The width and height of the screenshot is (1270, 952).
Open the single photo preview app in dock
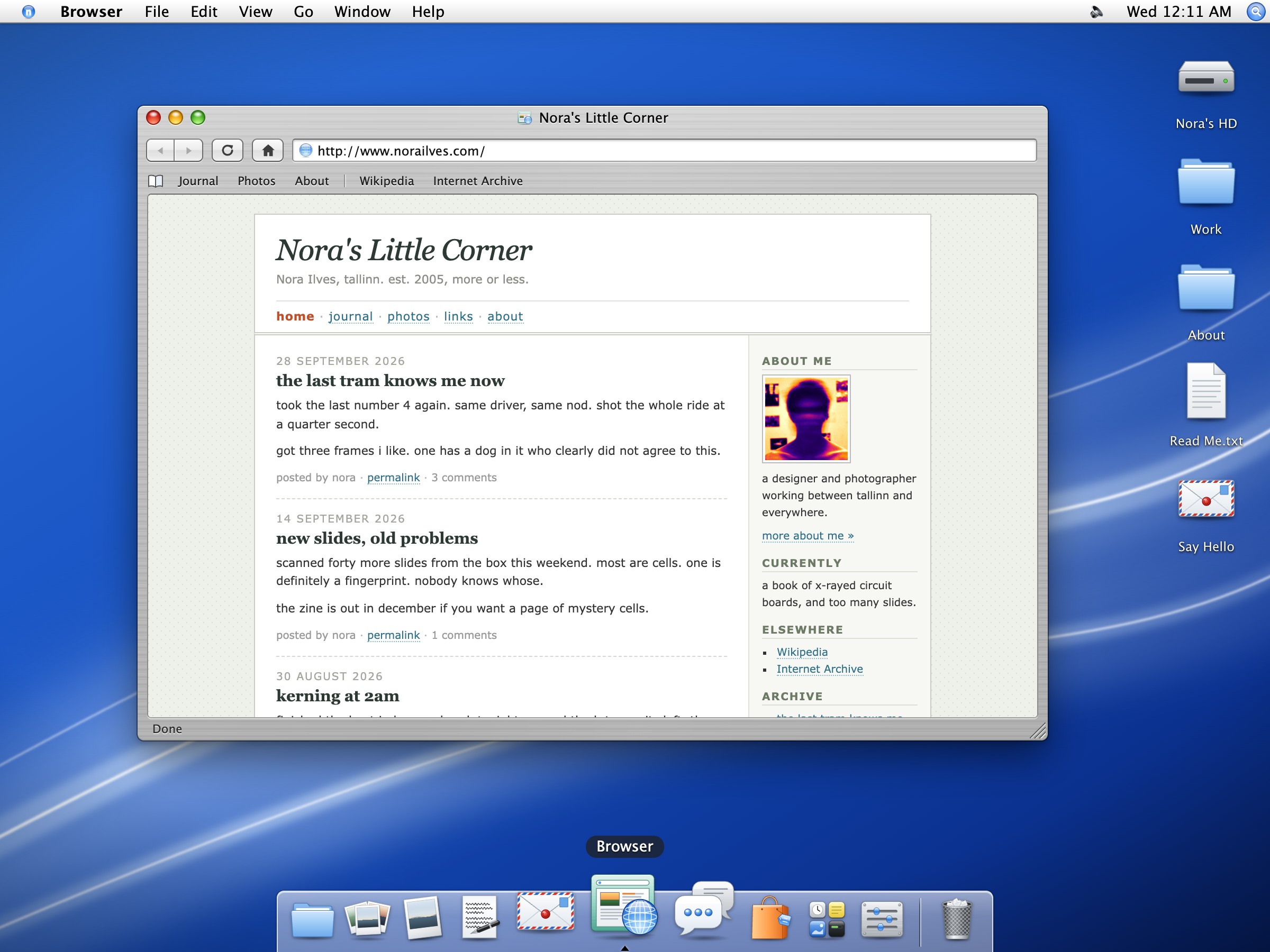click(x=423, y=917)
